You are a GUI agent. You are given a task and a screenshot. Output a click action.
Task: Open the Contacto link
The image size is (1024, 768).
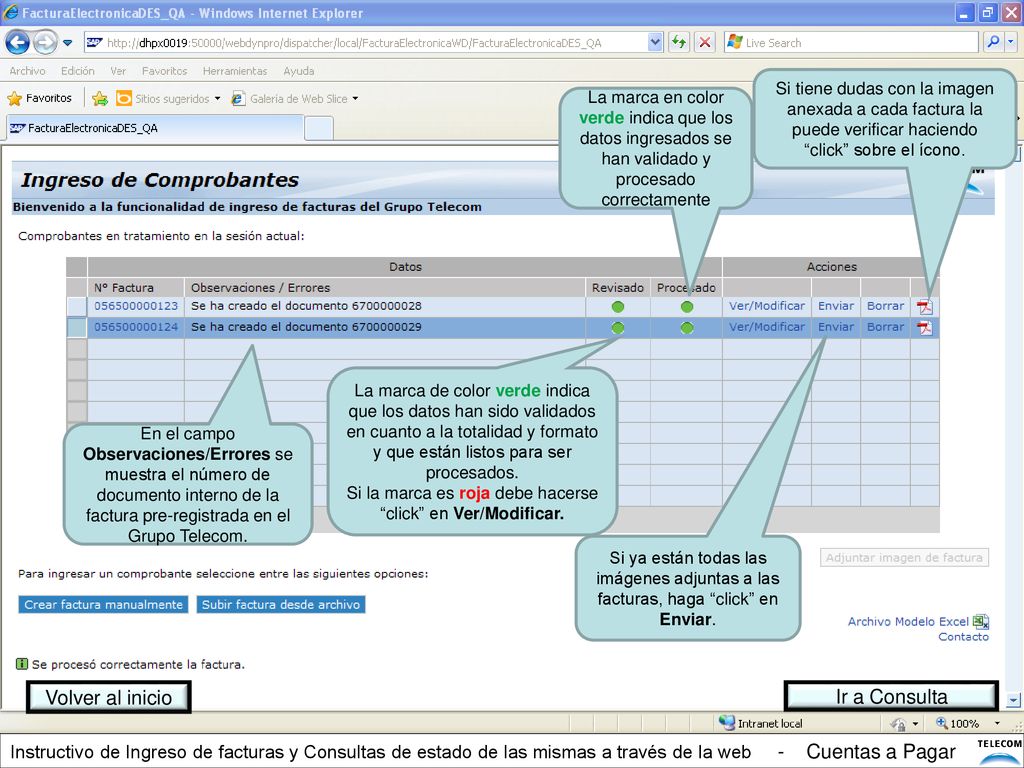[963, 637]
